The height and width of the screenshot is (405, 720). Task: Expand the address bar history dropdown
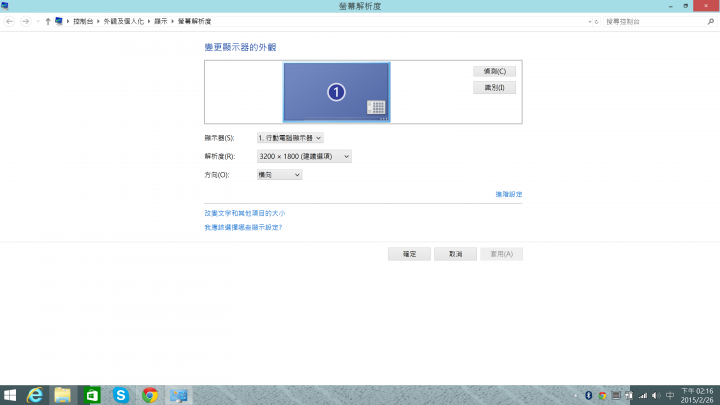590,22
